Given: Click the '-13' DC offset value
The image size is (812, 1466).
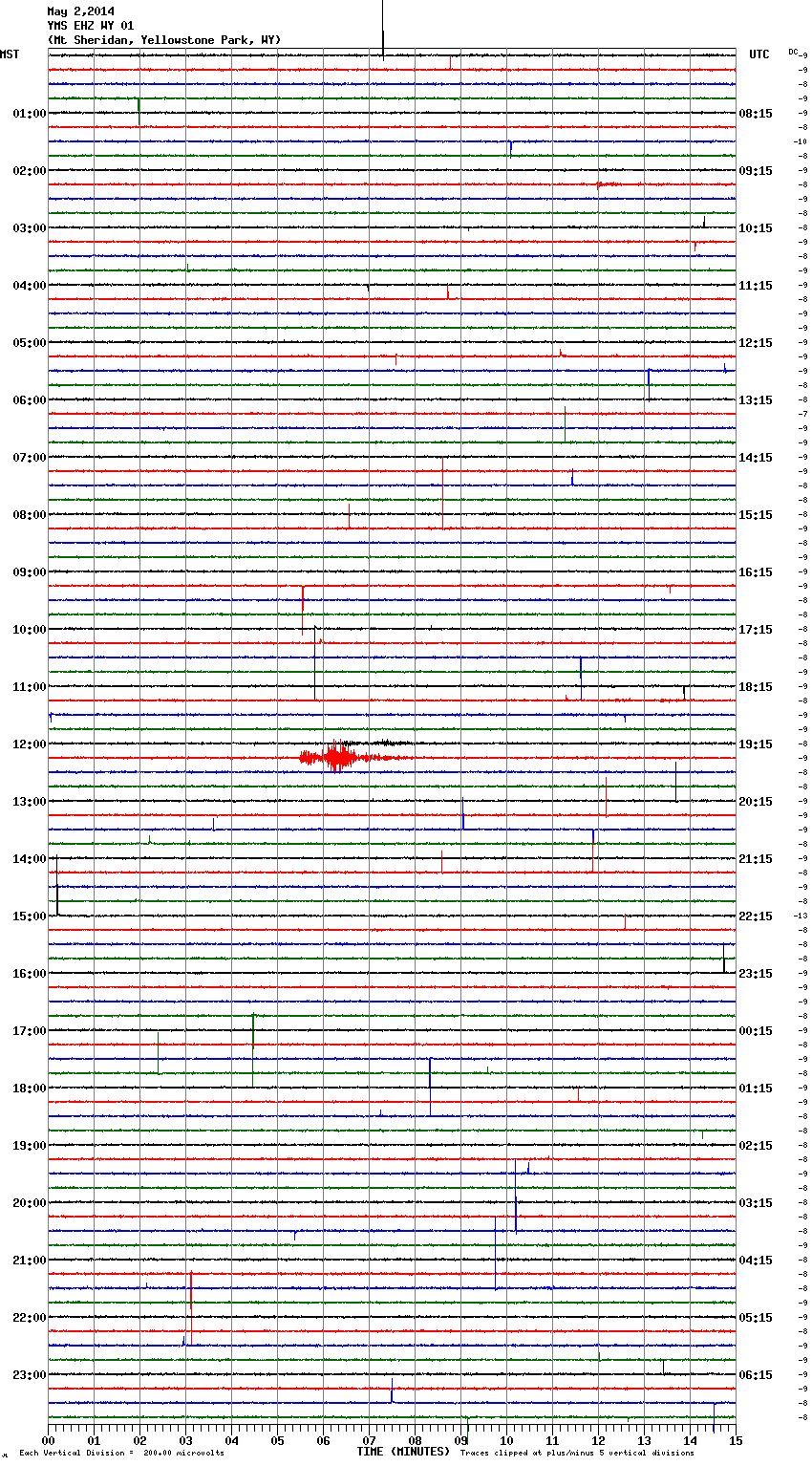Looking at the screenshot, I should [801, 916].
